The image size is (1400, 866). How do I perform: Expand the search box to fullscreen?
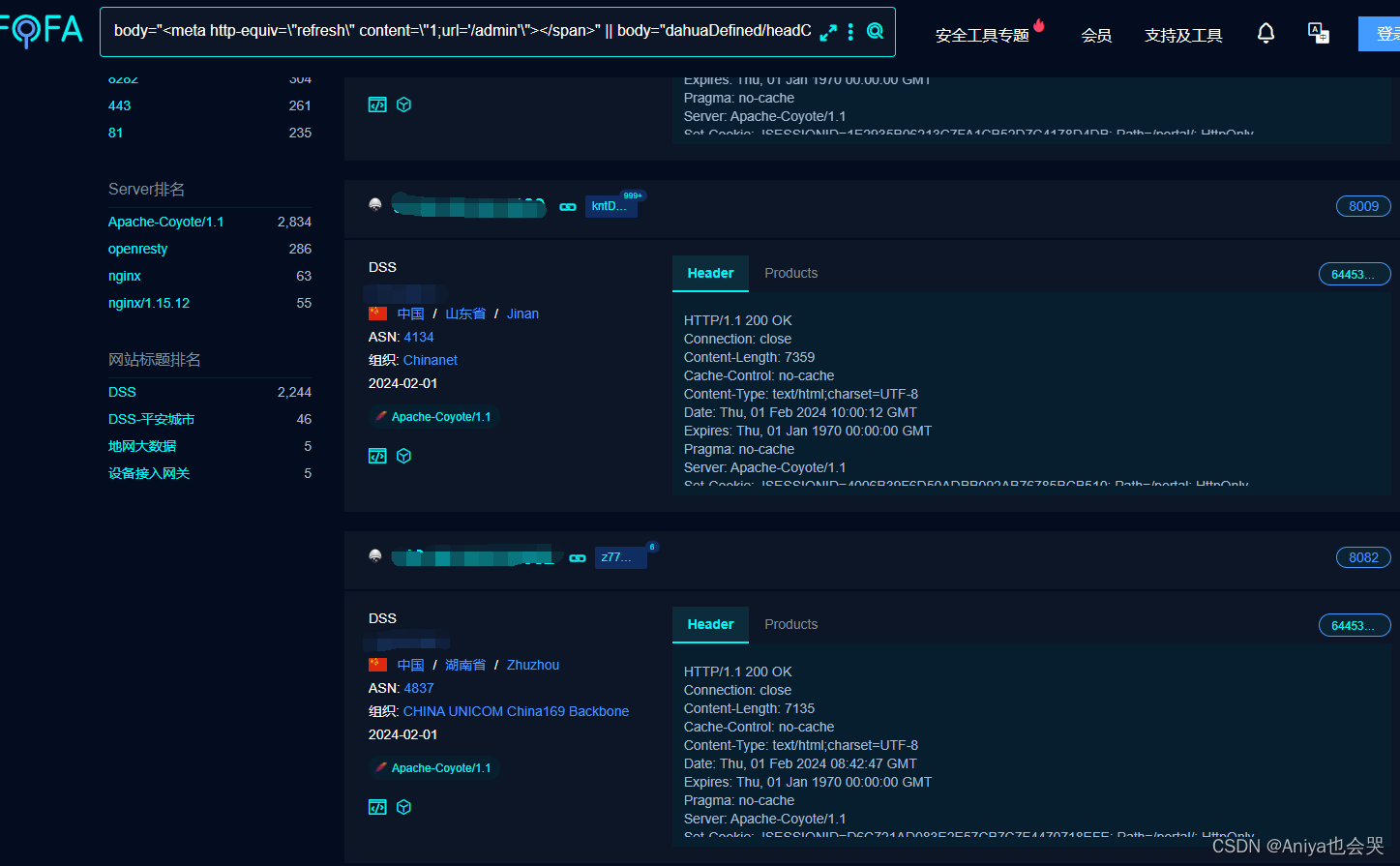coord(828,32)
